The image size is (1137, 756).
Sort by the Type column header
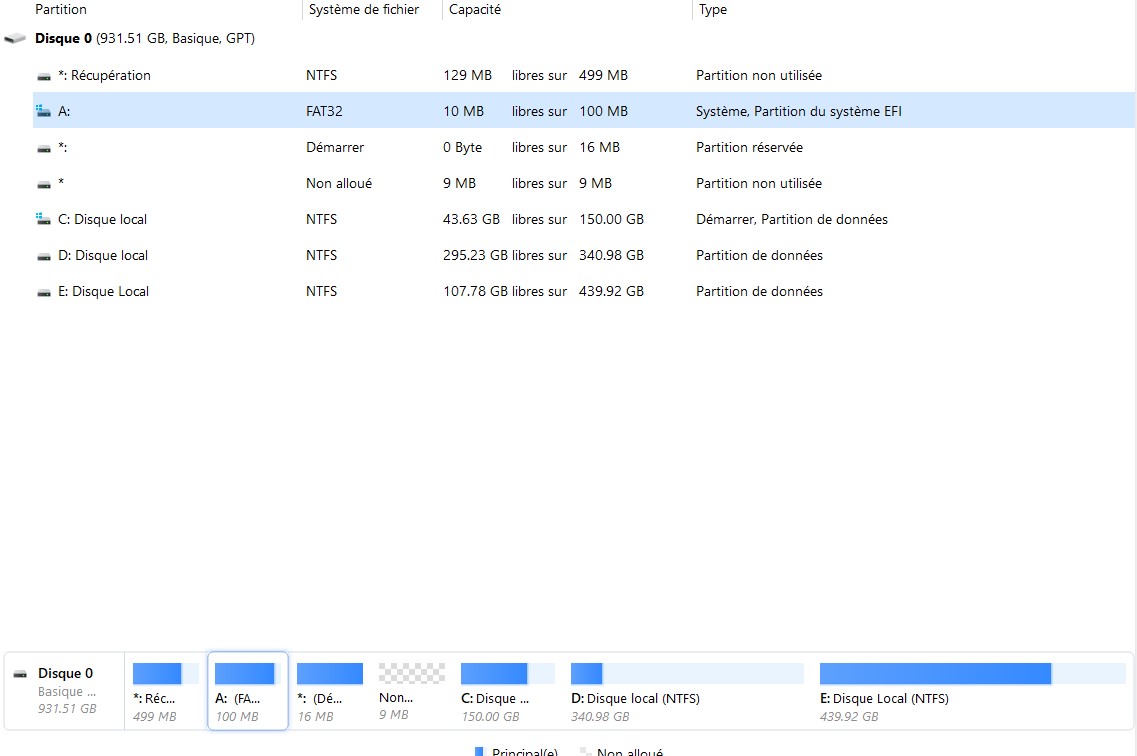point(713,9)
